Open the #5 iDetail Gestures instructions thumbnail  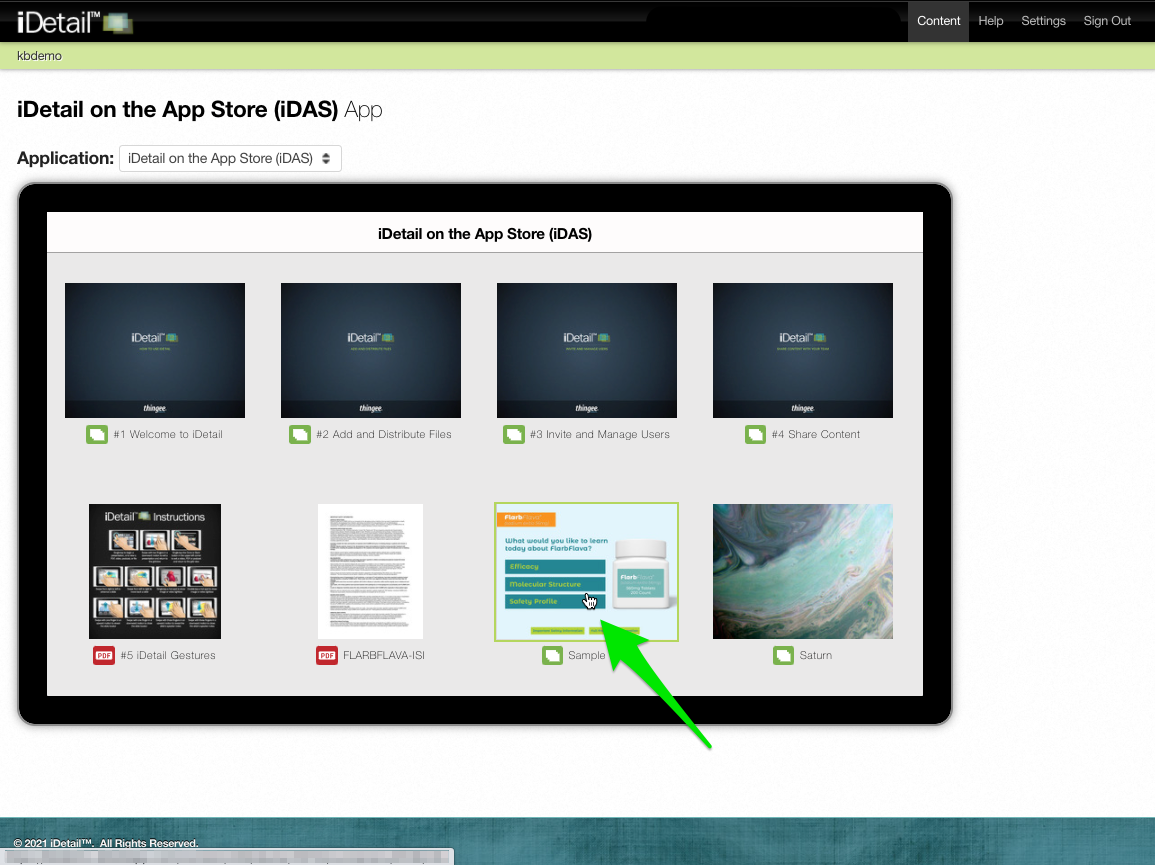coord(155,571)
